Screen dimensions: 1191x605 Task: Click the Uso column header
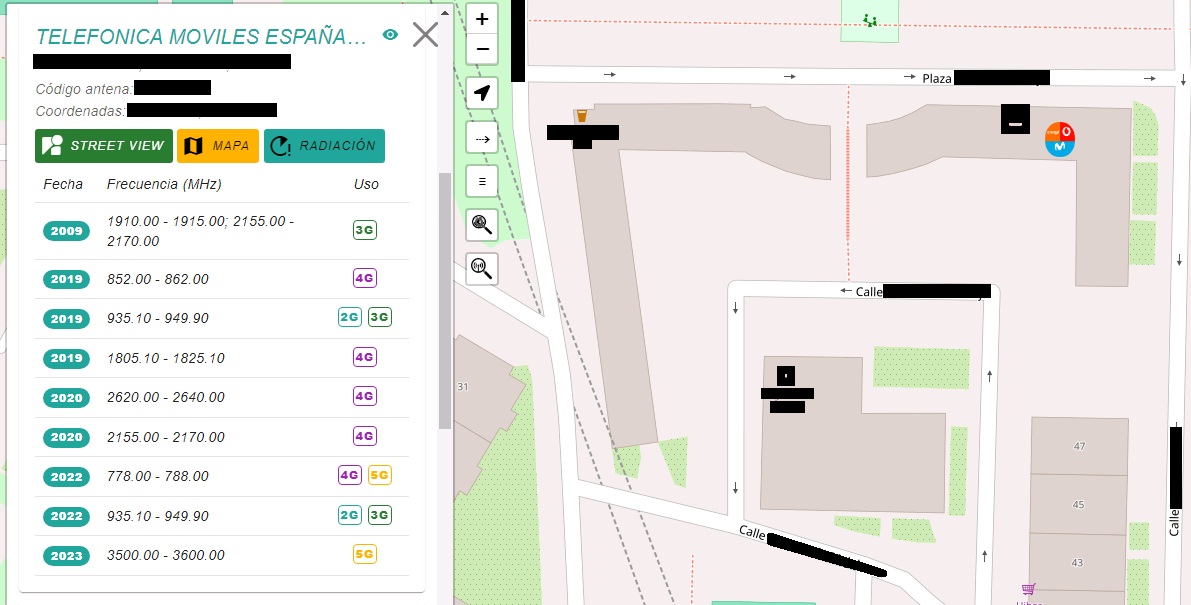pos(366,184)
